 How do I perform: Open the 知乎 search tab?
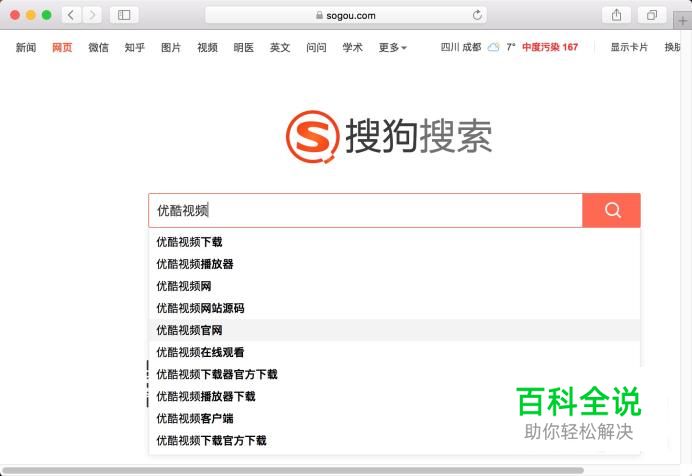pyautogui.click(x=135, y=47)
